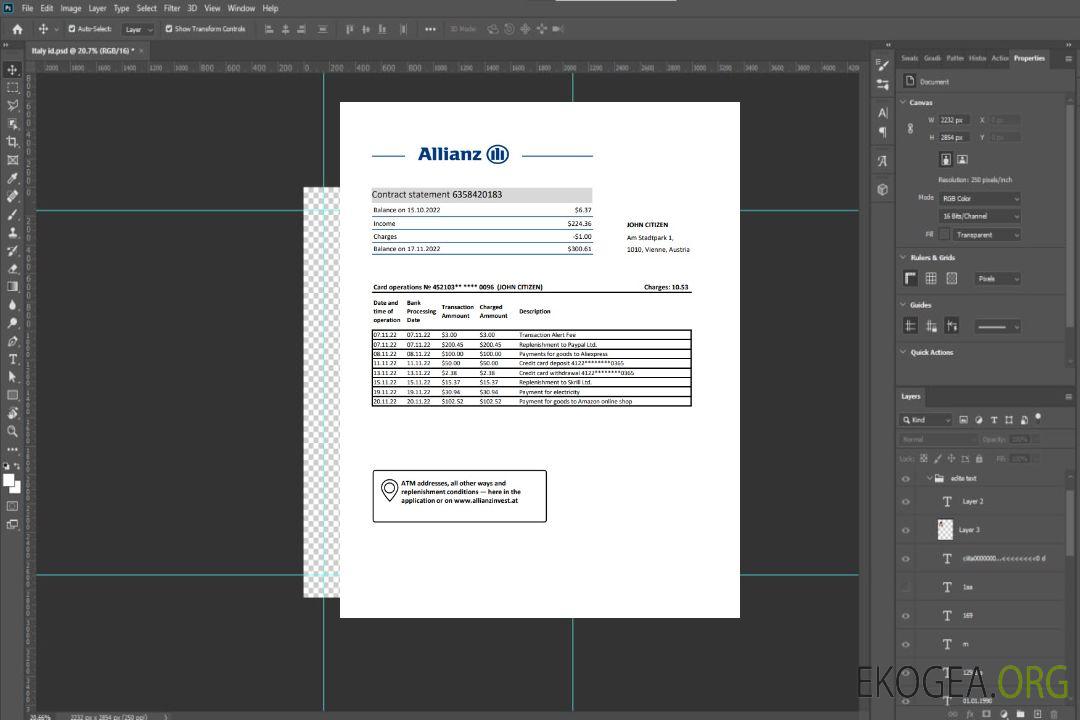1080x720 pixels.
Task: Open the Paragraph panel icon
Action: [883, 132]
